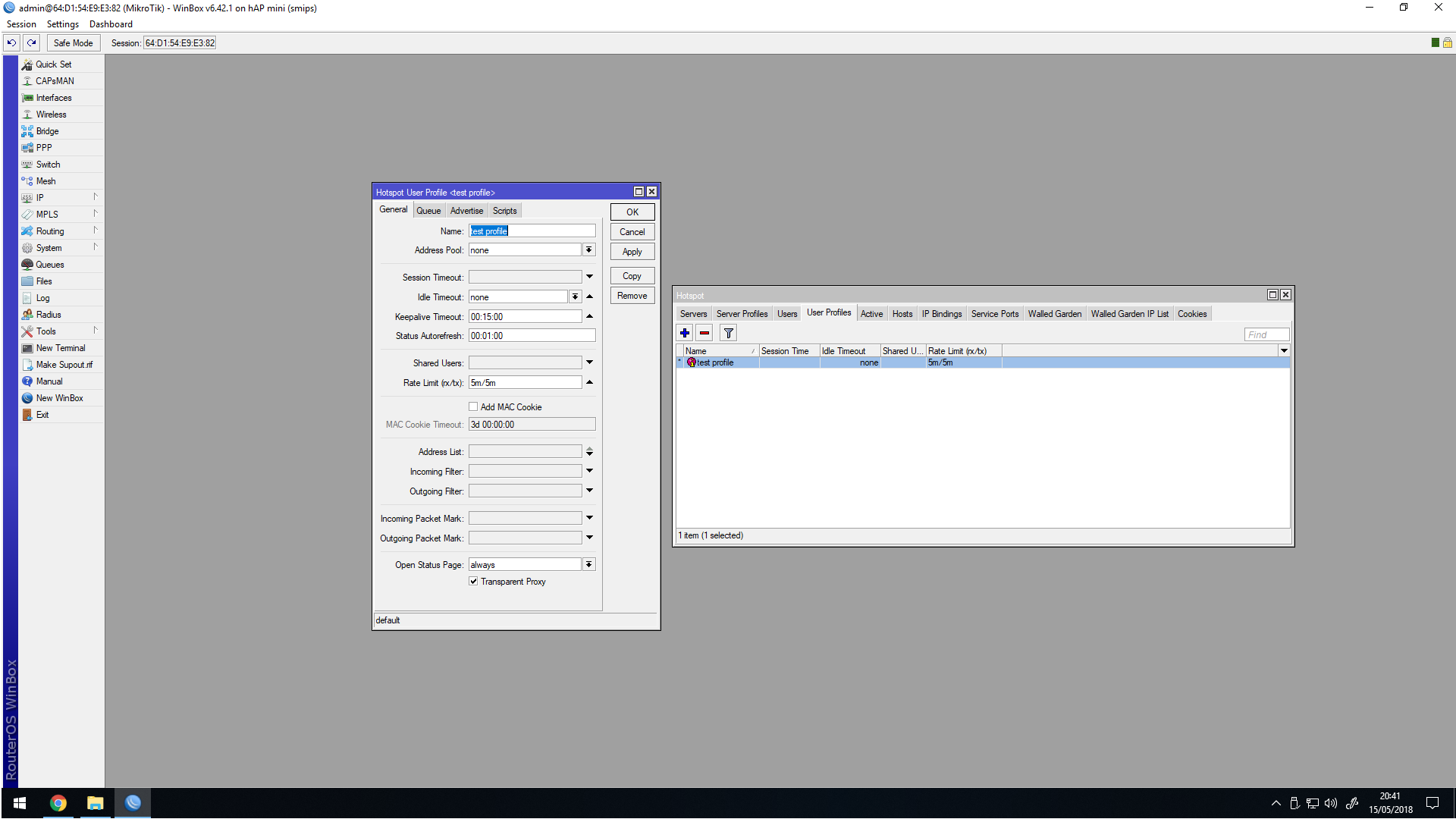Open the filter funnel icon

point(728,333)
